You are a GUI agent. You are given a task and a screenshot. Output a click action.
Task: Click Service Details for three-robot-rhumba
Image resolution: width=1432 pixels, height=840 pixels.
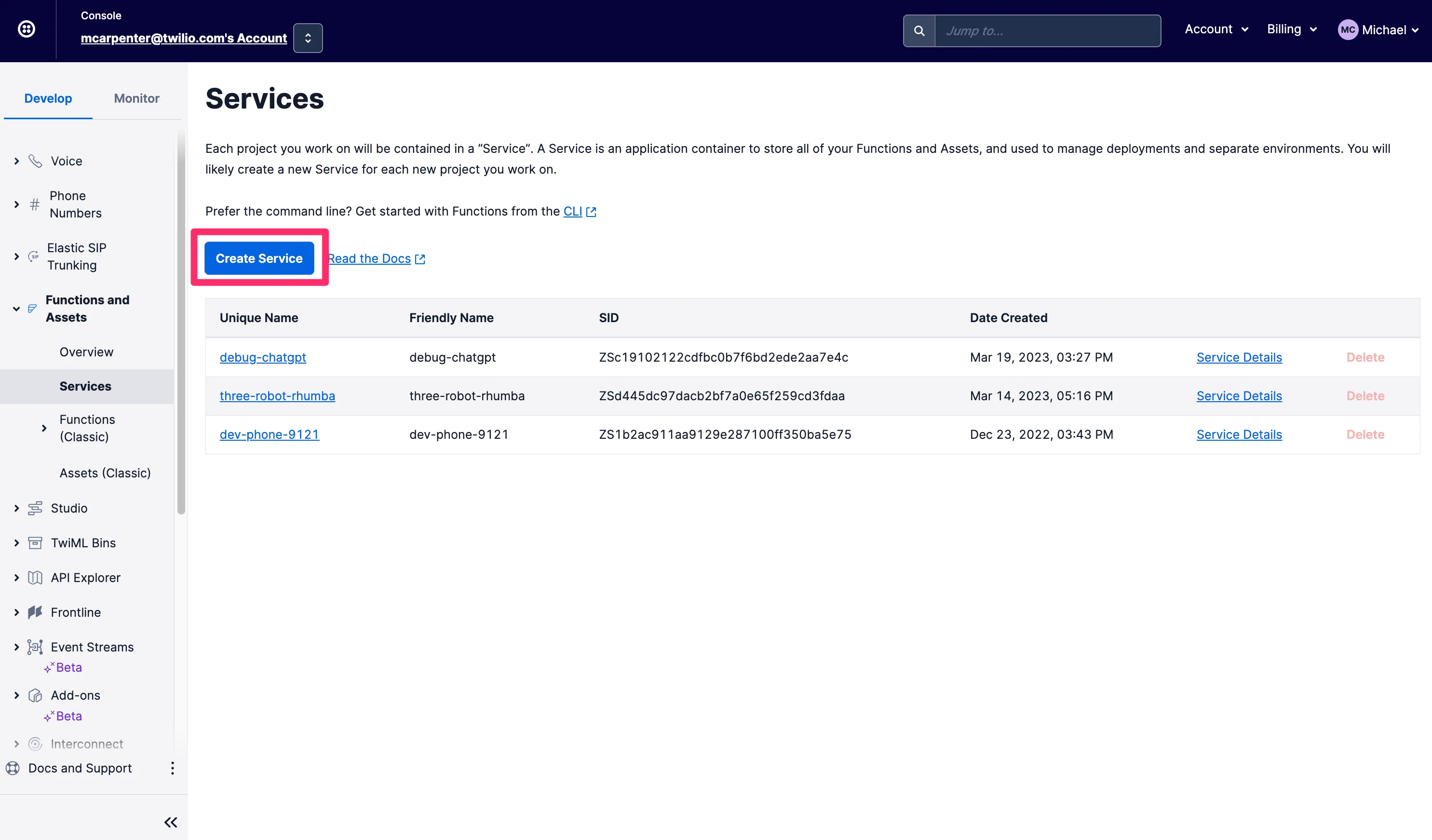tap(1240, 395)
